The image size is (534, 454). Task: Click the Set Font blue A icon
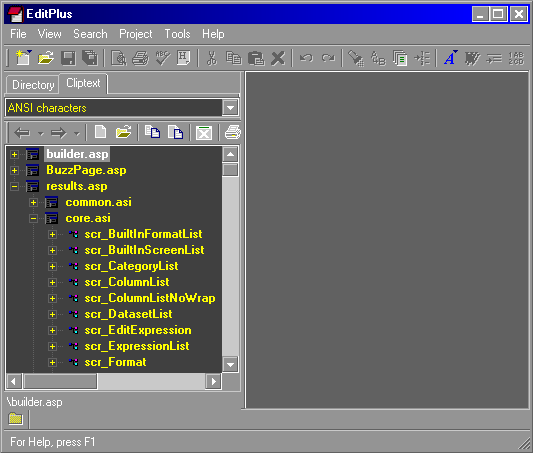[x=451, y=58]
